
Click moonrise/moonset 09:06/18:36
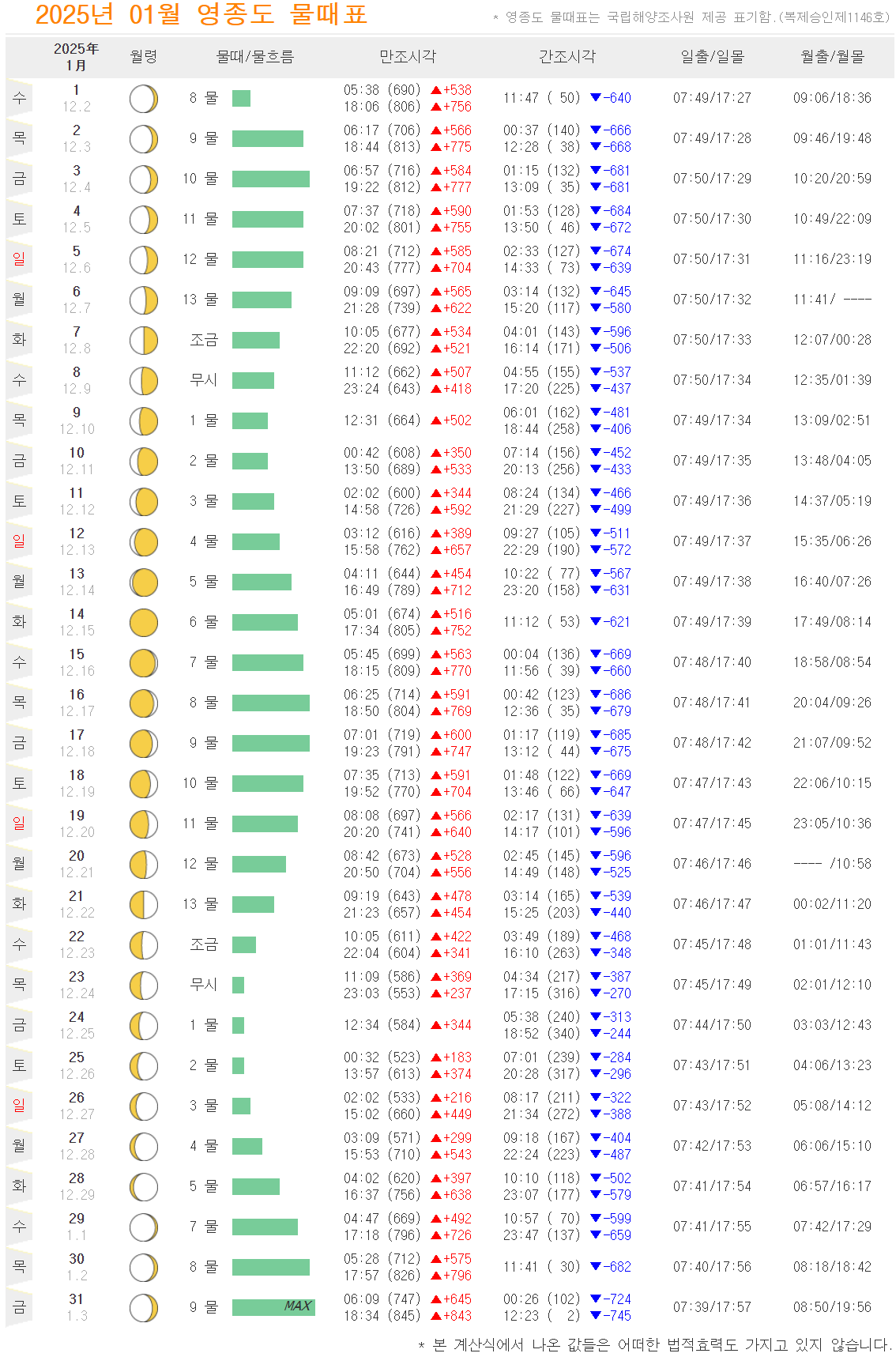[x=833, y=98]
